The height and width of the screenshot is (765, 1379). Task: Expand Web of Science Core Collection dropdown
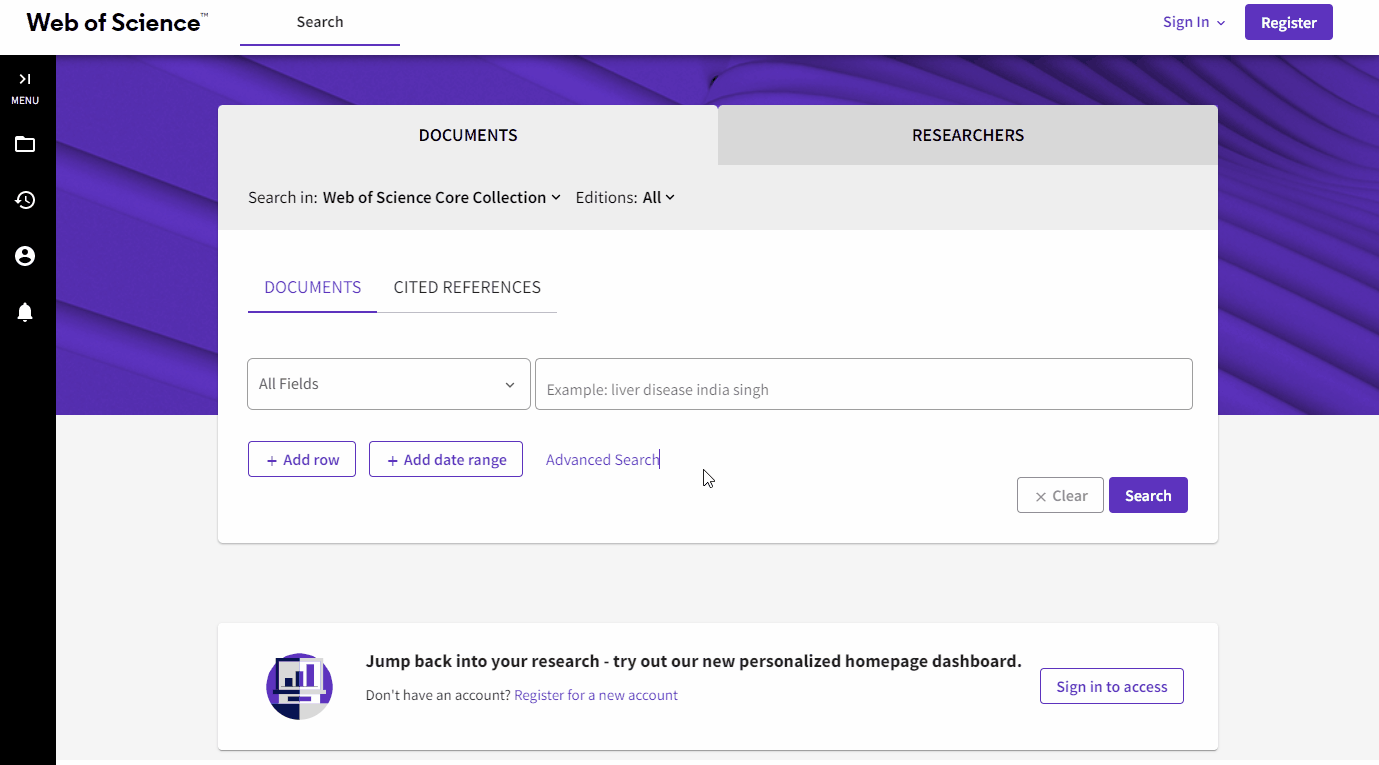pos(441,197)
